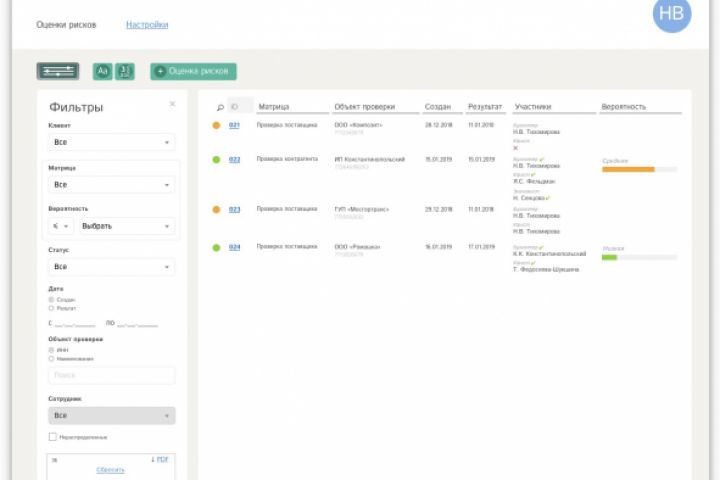This screenshot has width=720, height=480.
Task: Click the Aa font size button
Action: tap(102, 71)
